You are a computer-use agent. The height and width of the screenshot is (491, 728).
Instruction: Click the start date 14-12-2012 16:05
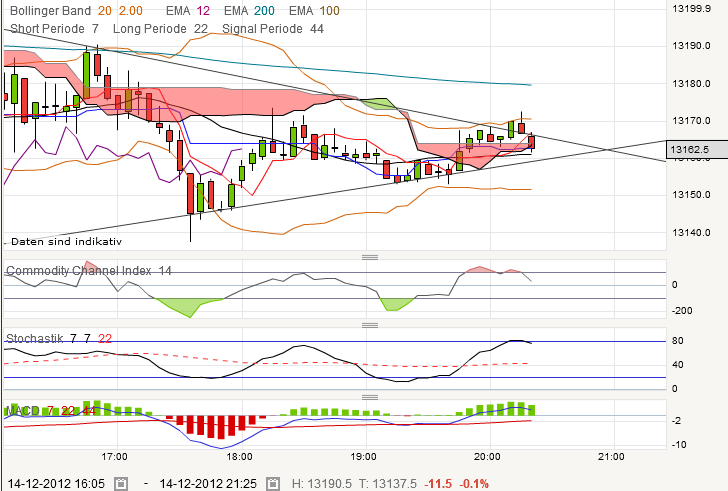pyautogui.click(x=56, y=484)
